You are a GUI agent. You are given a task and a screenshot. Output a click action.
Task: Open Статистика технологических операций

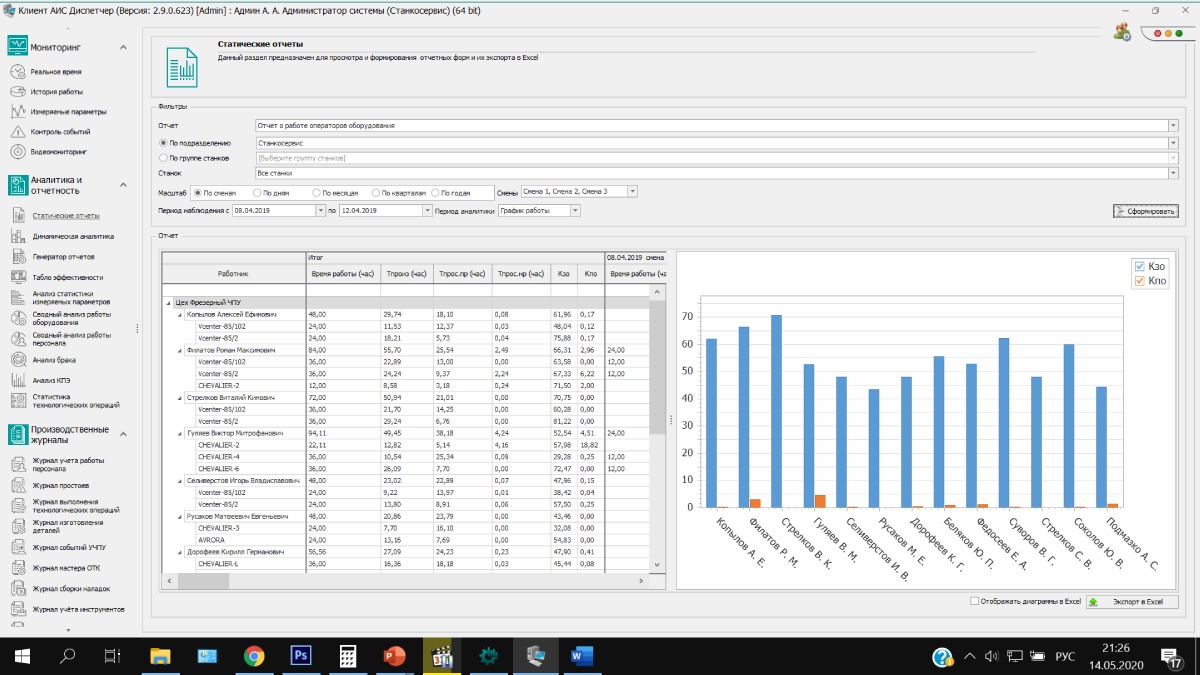[76, 401]
